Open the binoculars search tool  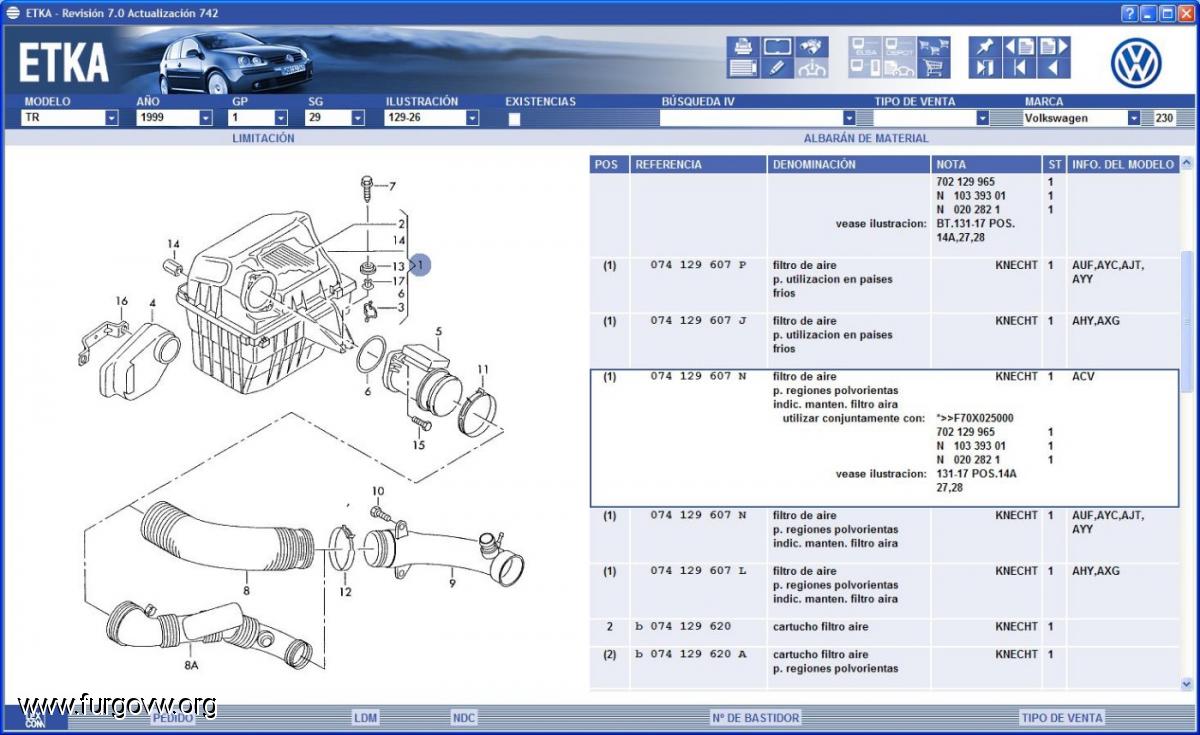point(811,46)
